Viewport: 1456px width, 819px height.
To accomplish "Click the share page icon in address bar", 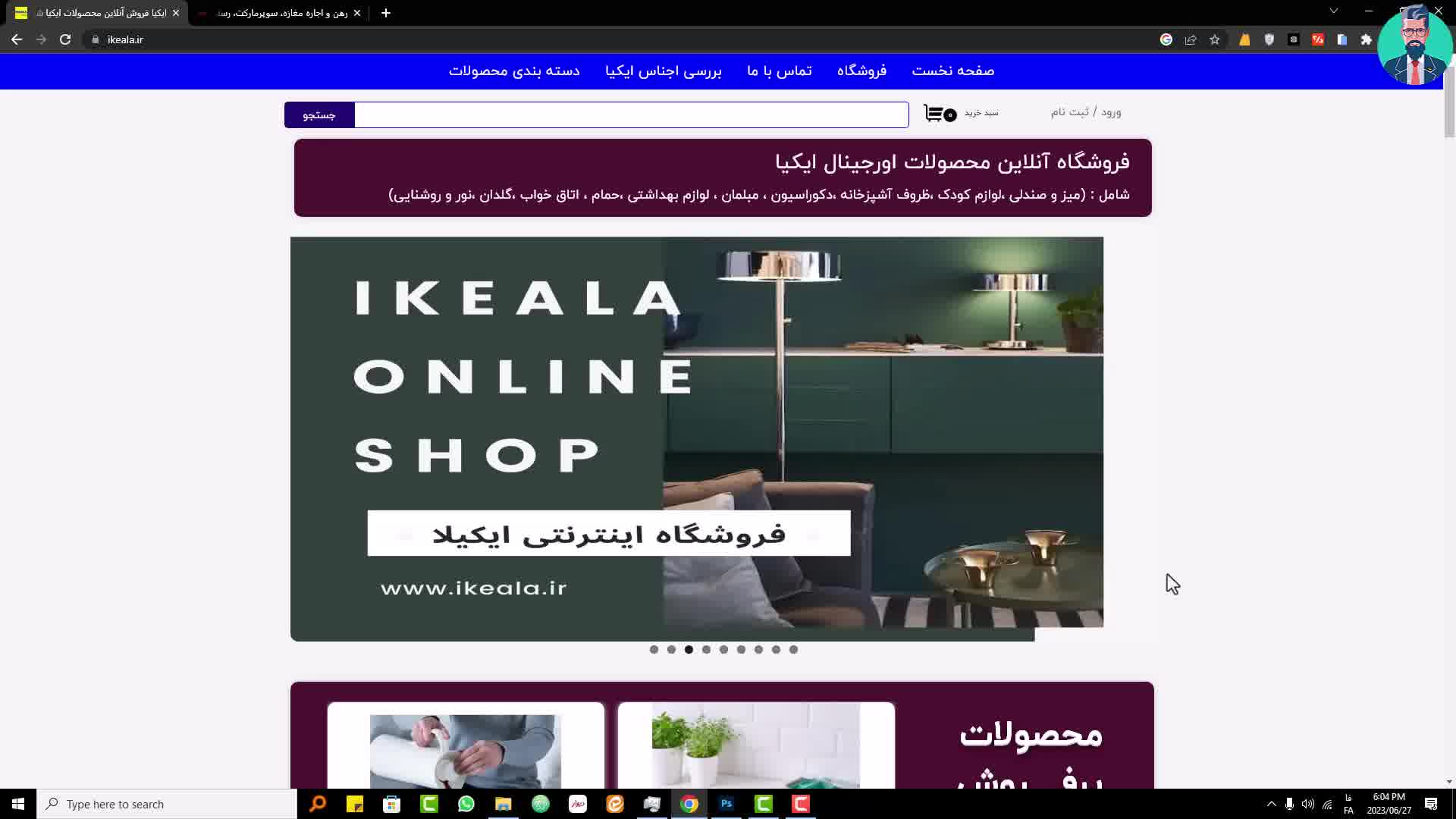I will click(1191, 39).
